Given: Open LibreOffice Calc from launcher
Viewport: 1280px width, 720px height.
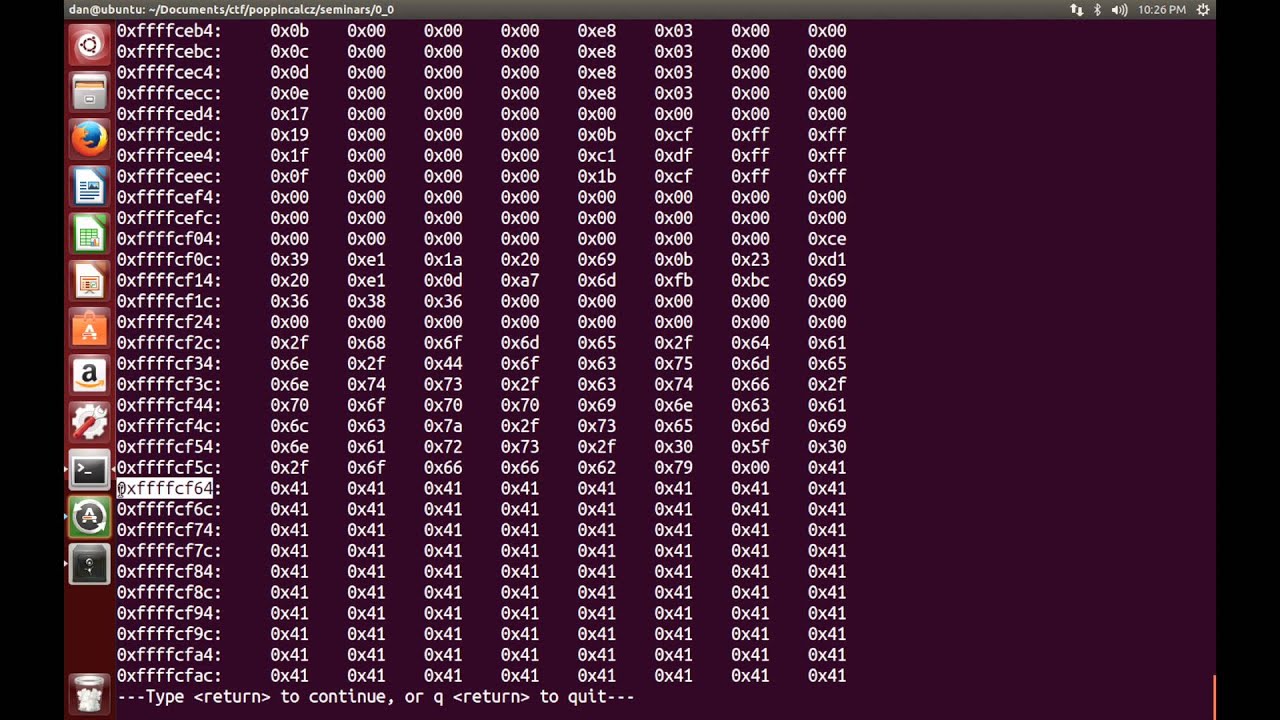Looking at the screenshot, I should [89, 234].
